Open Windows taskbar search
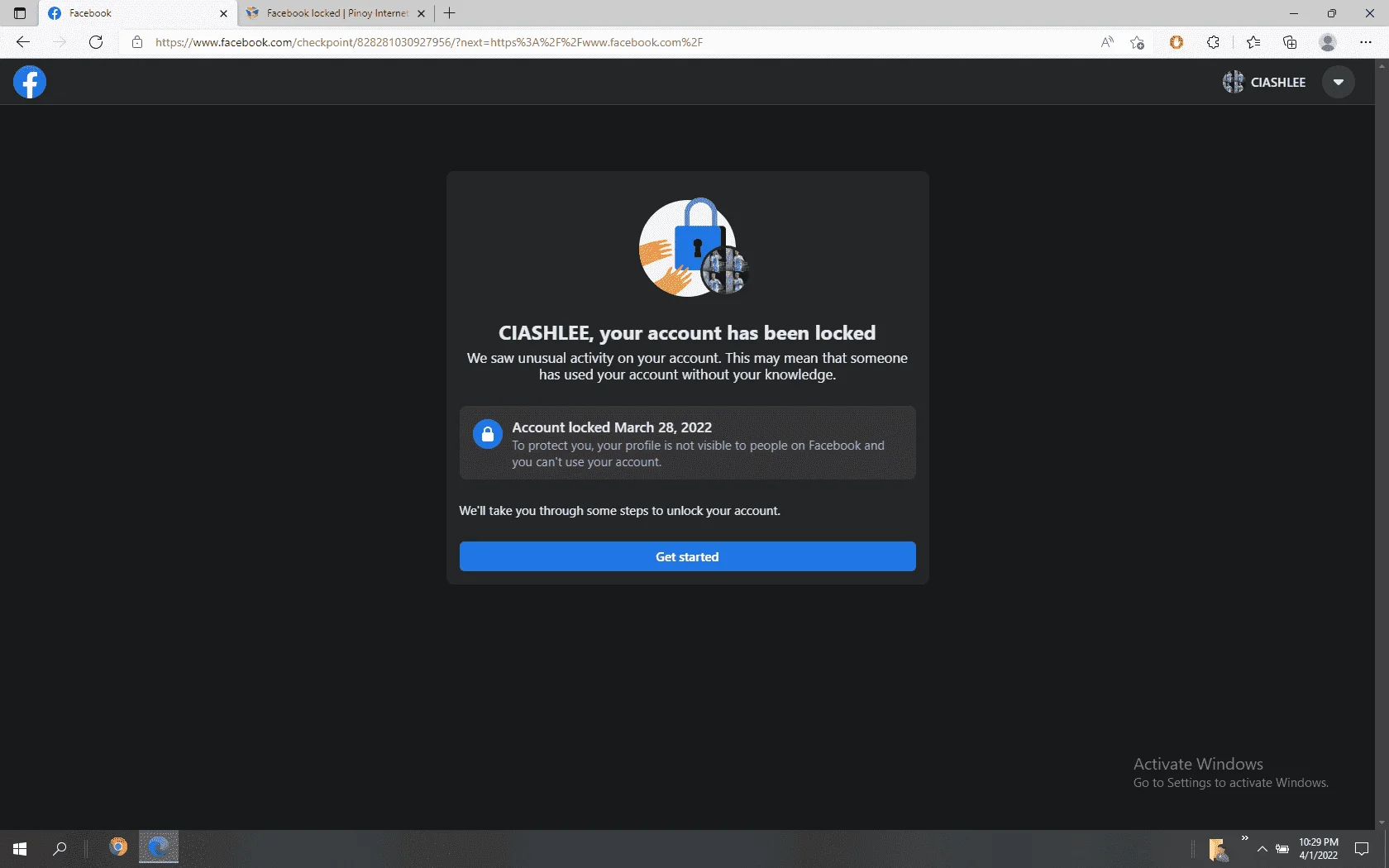Viewport: 1389px width, 868px height. (x=60, y=848)
